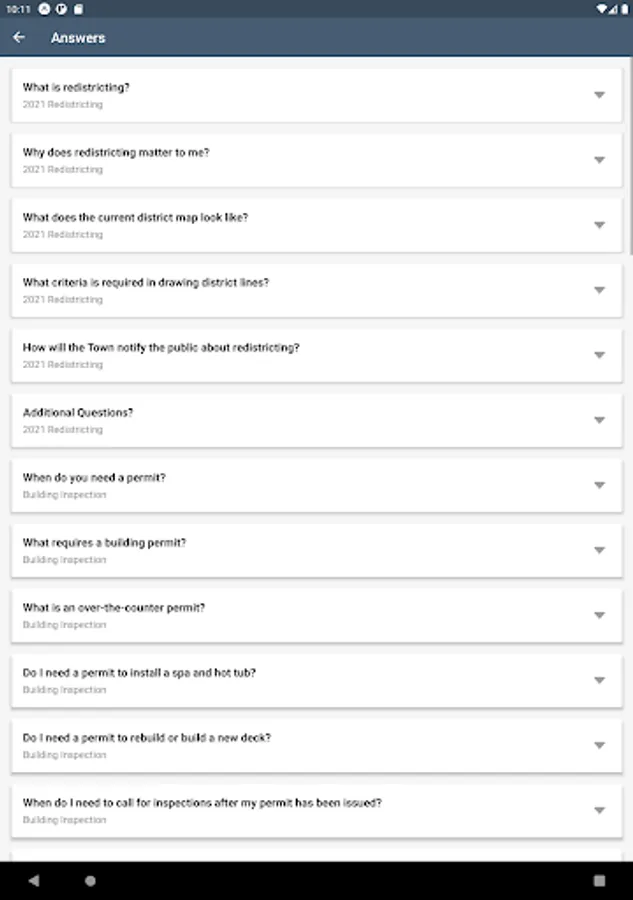This screenshot has height=900, width=633.
Task: Open the current district map question dropdown arrow
Action: coord(599,225)
